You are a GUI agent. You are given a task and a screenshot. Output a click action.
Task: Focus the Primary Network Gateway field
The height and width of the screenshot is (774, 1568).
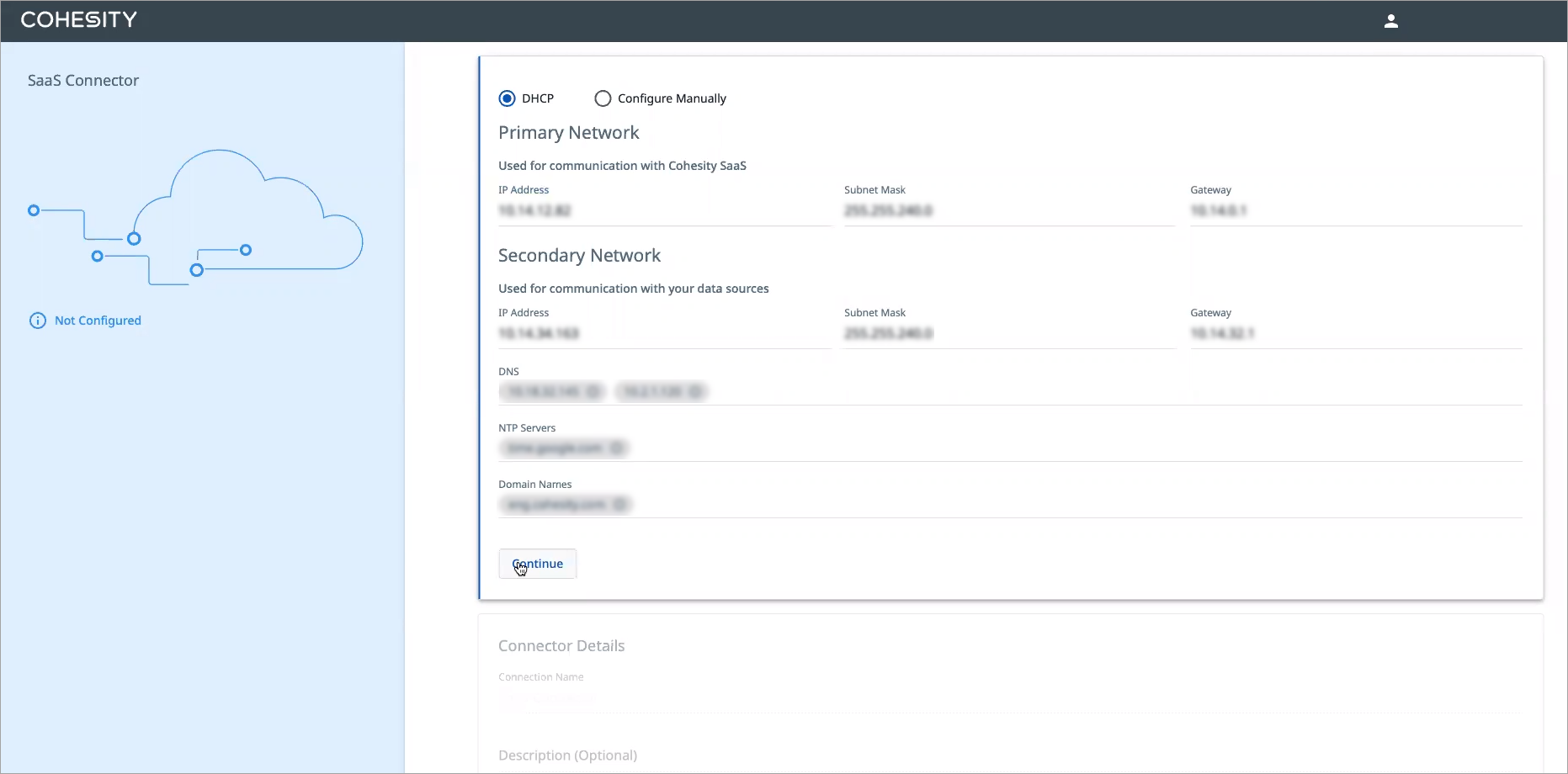coord(1355,211)
